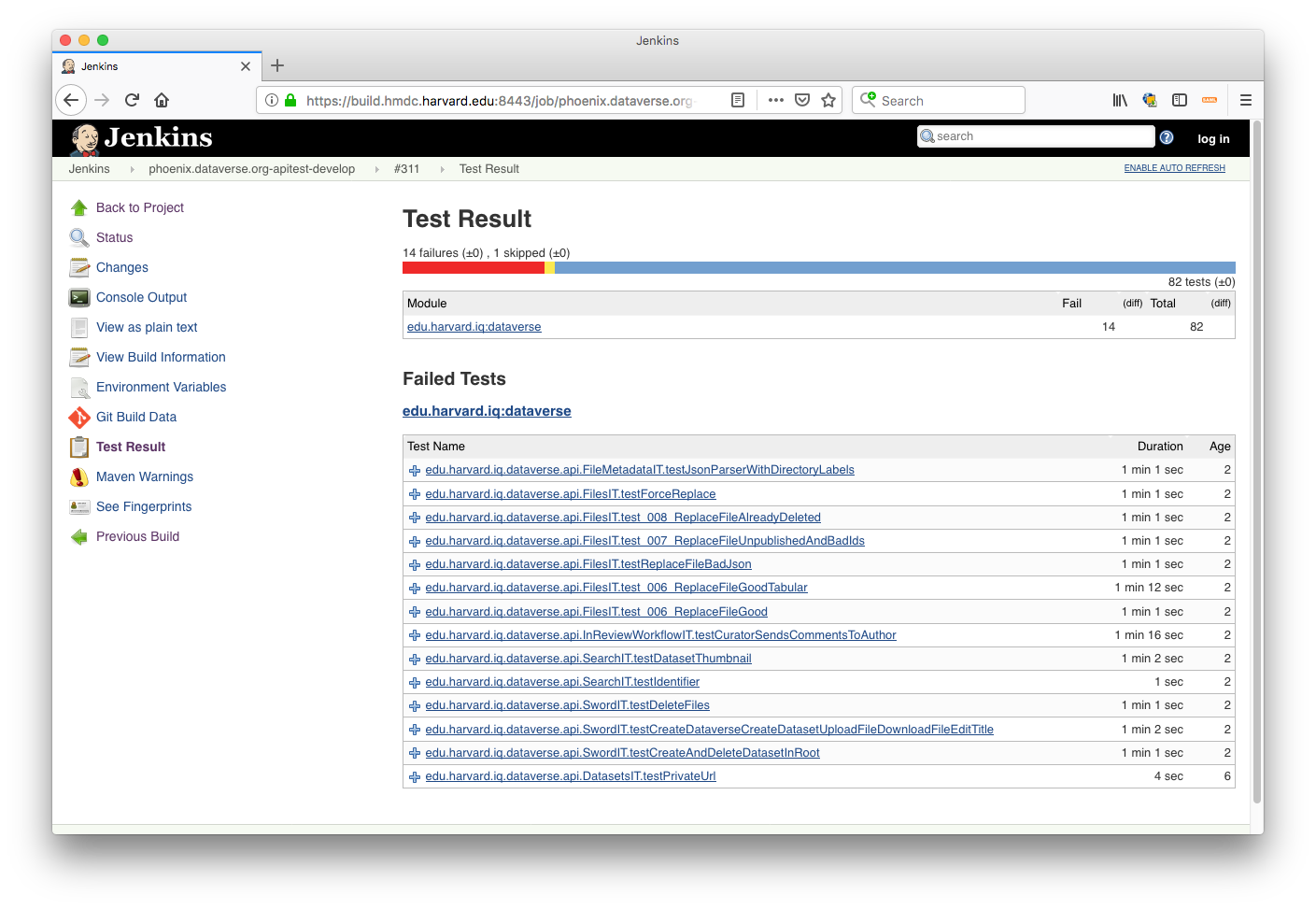
Task: Click the ENABLE AUTO REFRESH link
Action: [x=1174, y=168]
